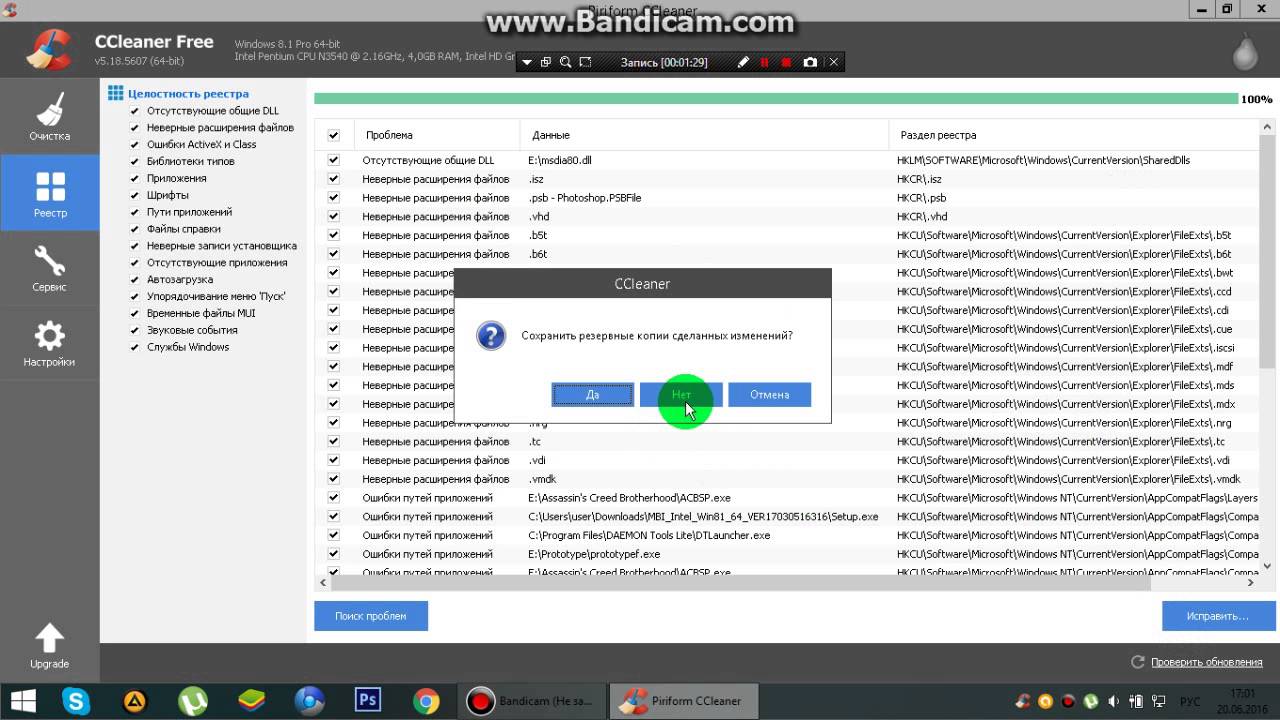Open Photoshop from the taskbar
1280x720 pixels.
point(368,701)
